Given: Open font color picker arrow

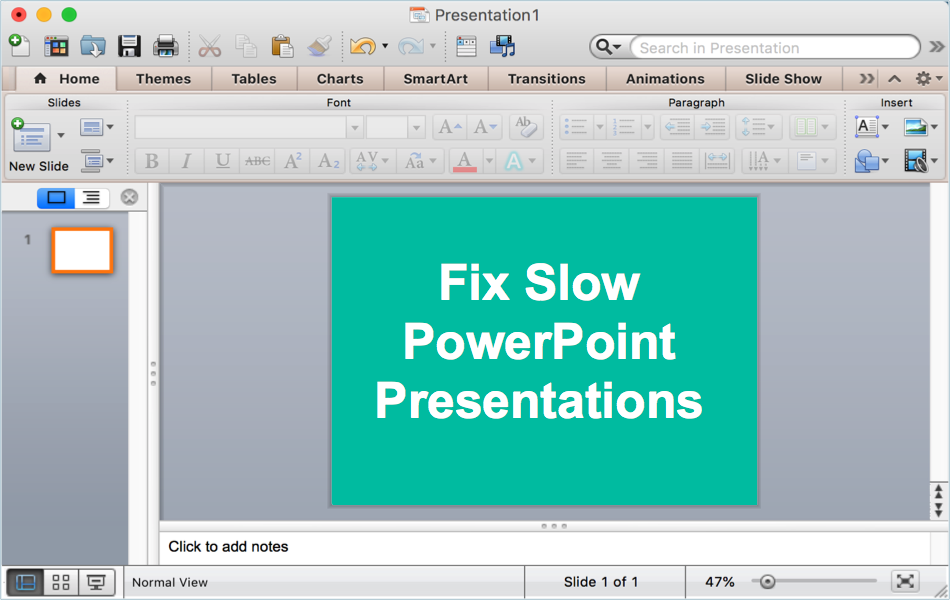Looking at the screenshot, I should (489, 161).
